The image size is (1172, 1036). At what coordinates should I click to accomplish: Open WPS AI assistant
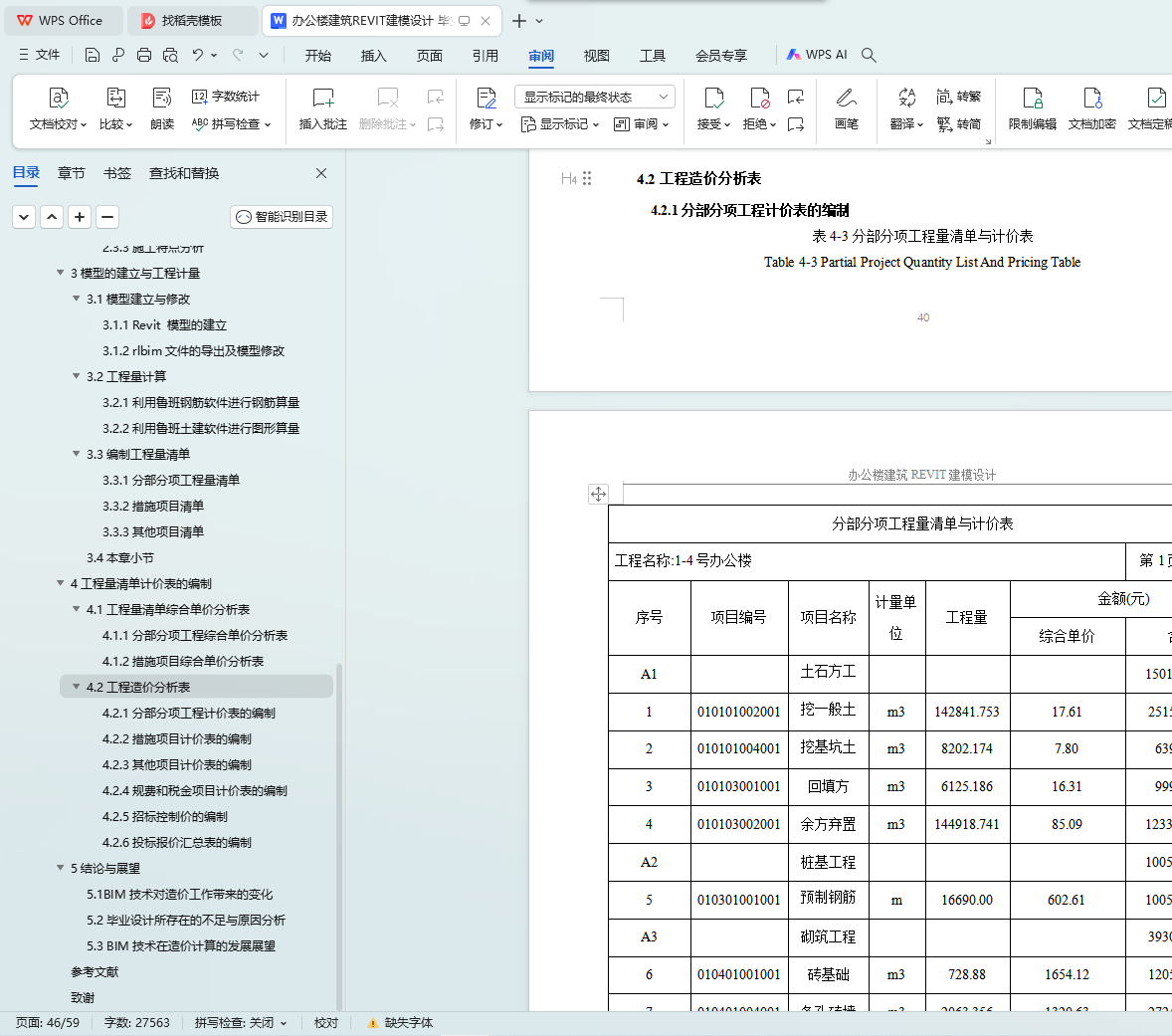point(816,55)
